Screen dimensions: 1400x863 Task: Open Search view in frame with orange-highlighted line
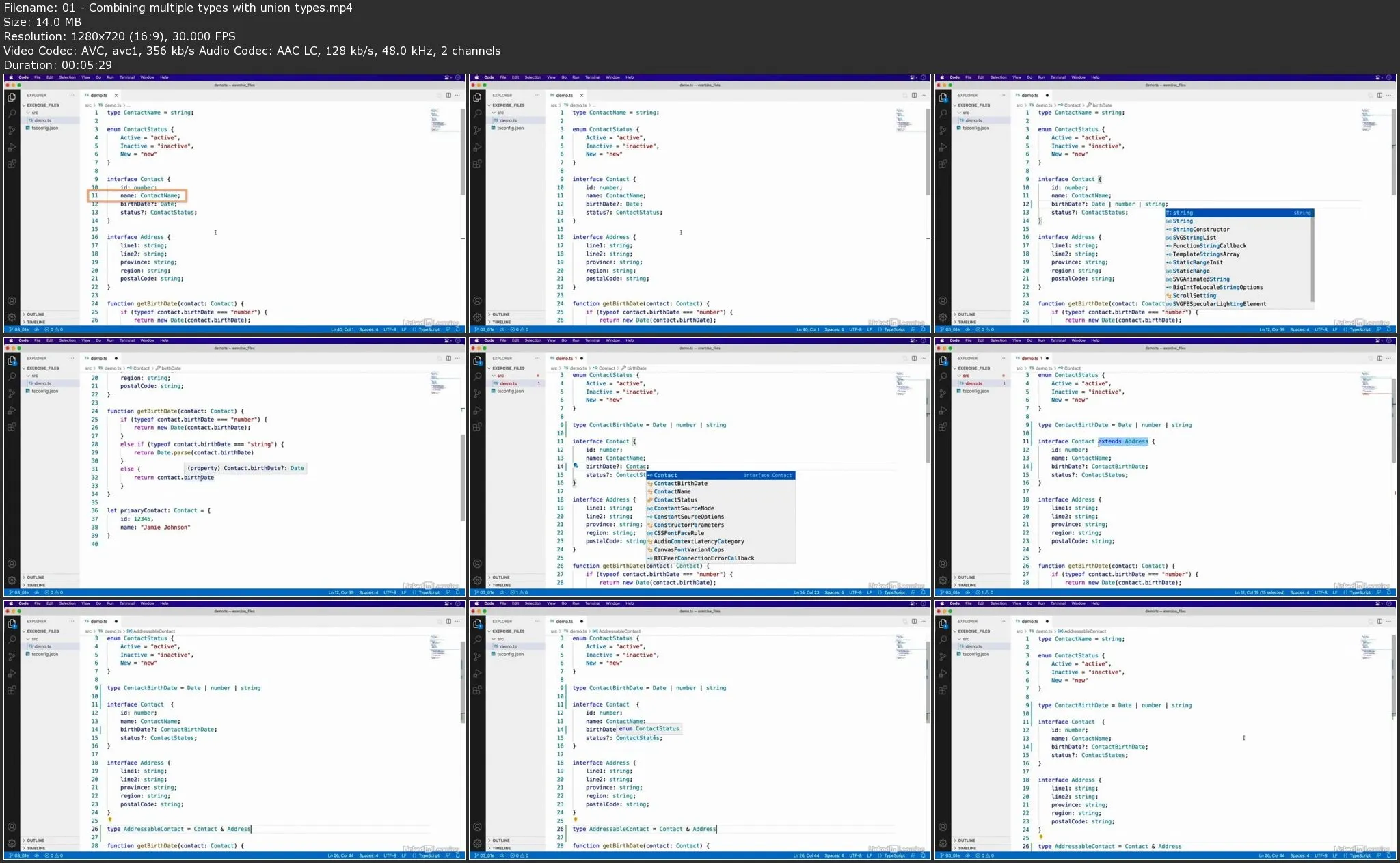12,113
